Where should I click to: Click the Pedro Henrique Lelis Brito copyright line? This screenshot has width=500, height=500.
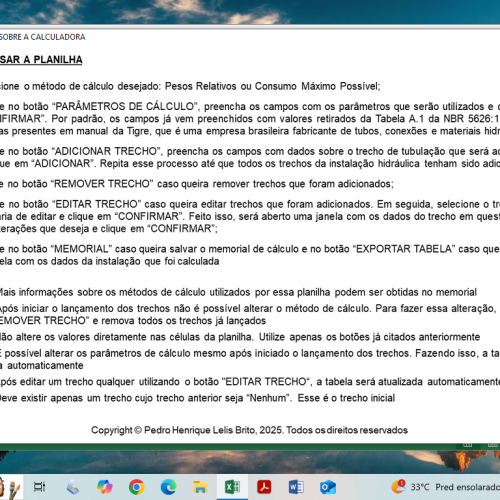point(249,430)
